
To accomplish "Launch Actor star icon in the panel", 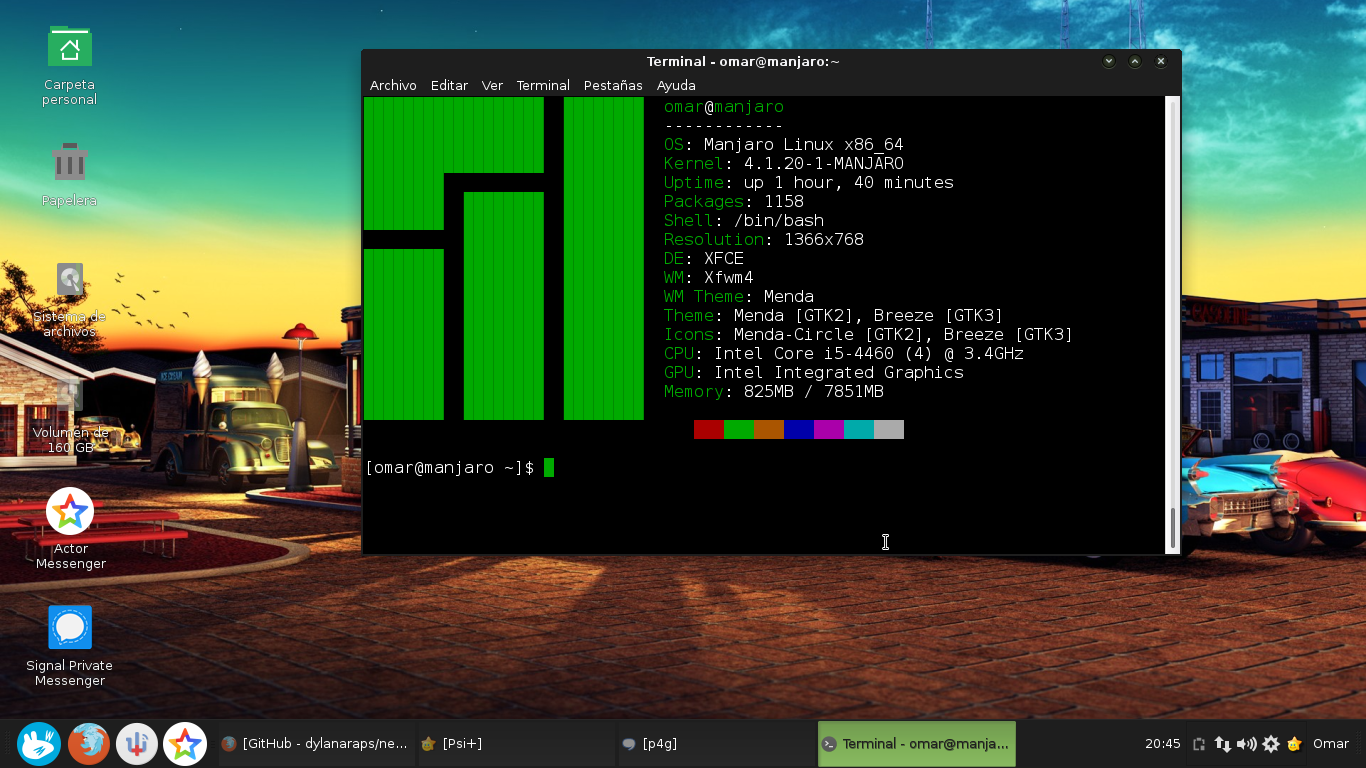I will pos(185,744).
